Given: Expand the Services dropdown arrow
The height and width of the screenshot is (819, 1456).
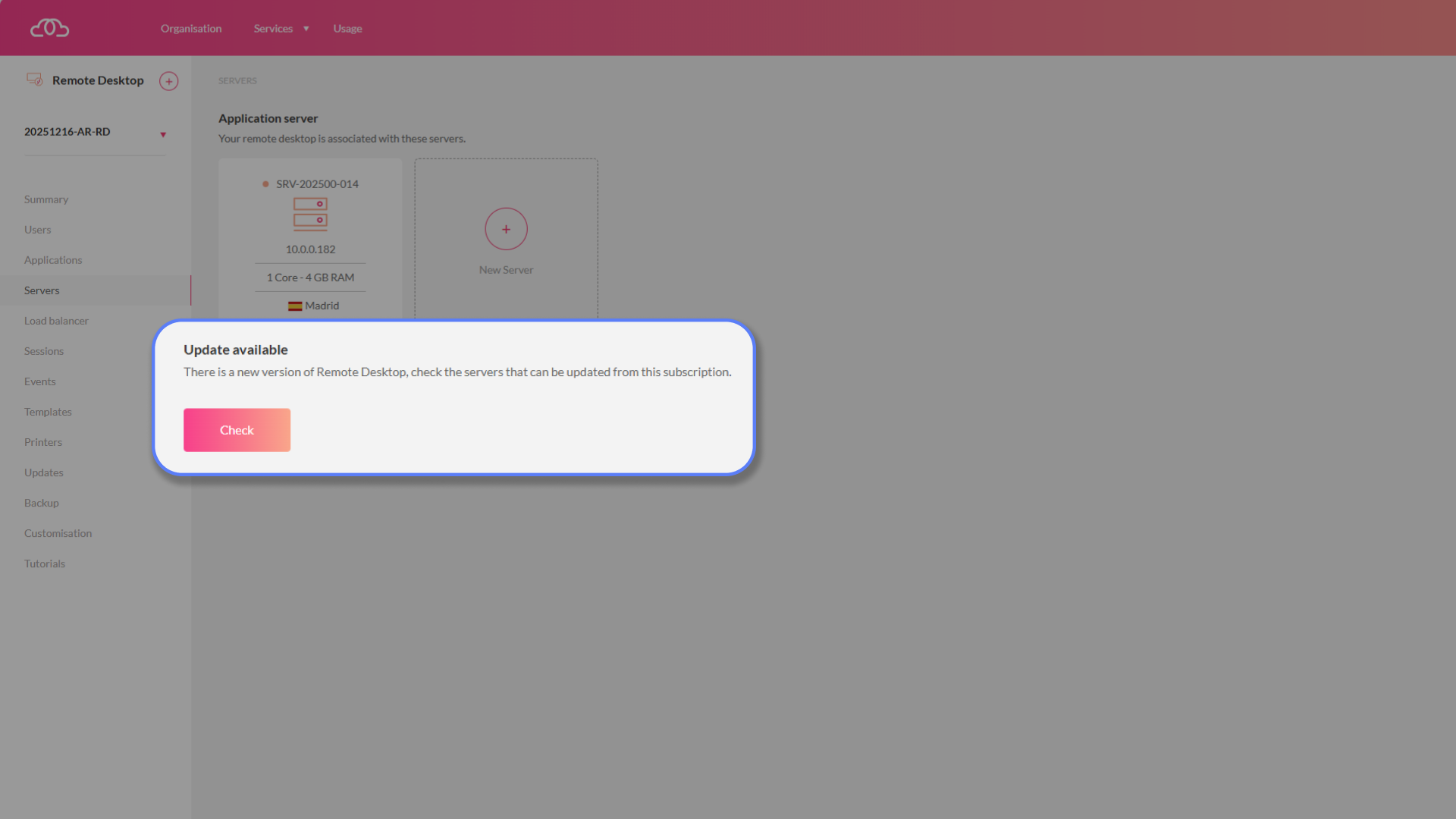Looking at the screenshot, I should 306,29.
